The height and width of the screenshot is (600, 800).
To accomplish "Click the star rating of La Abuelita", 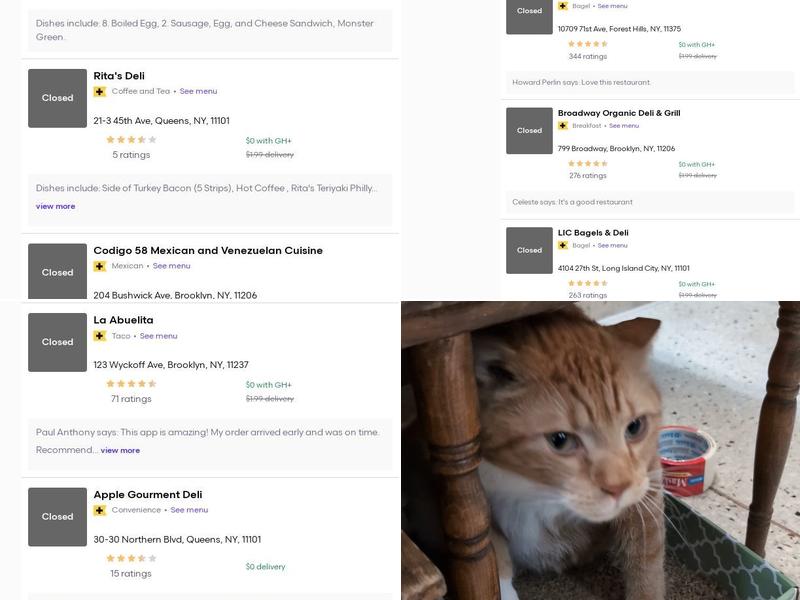I will pyautogui.click(x=131, y=384).
